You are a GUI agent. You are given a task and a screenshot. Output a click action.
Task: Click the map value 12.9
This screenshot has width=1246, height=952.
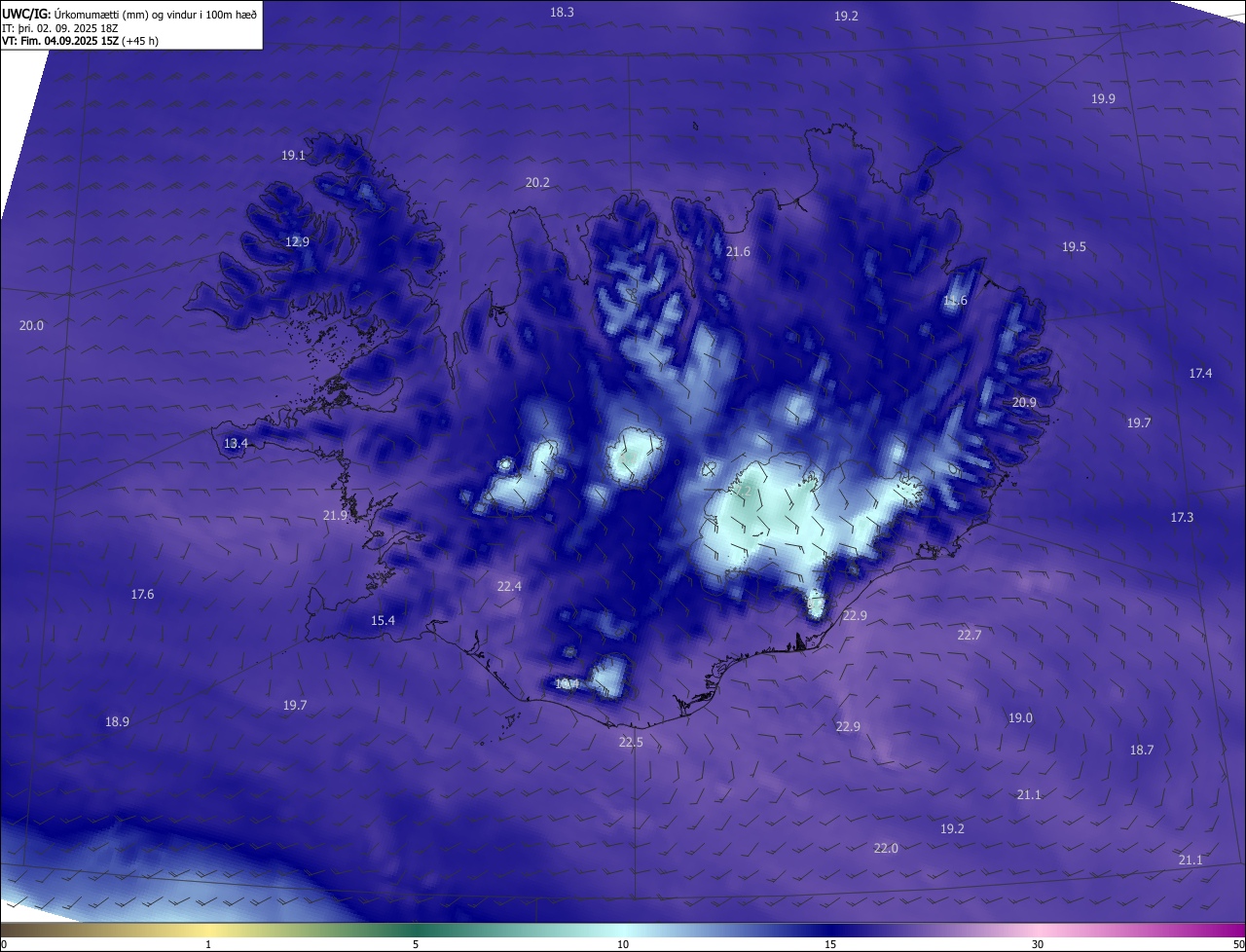point(297,242)
